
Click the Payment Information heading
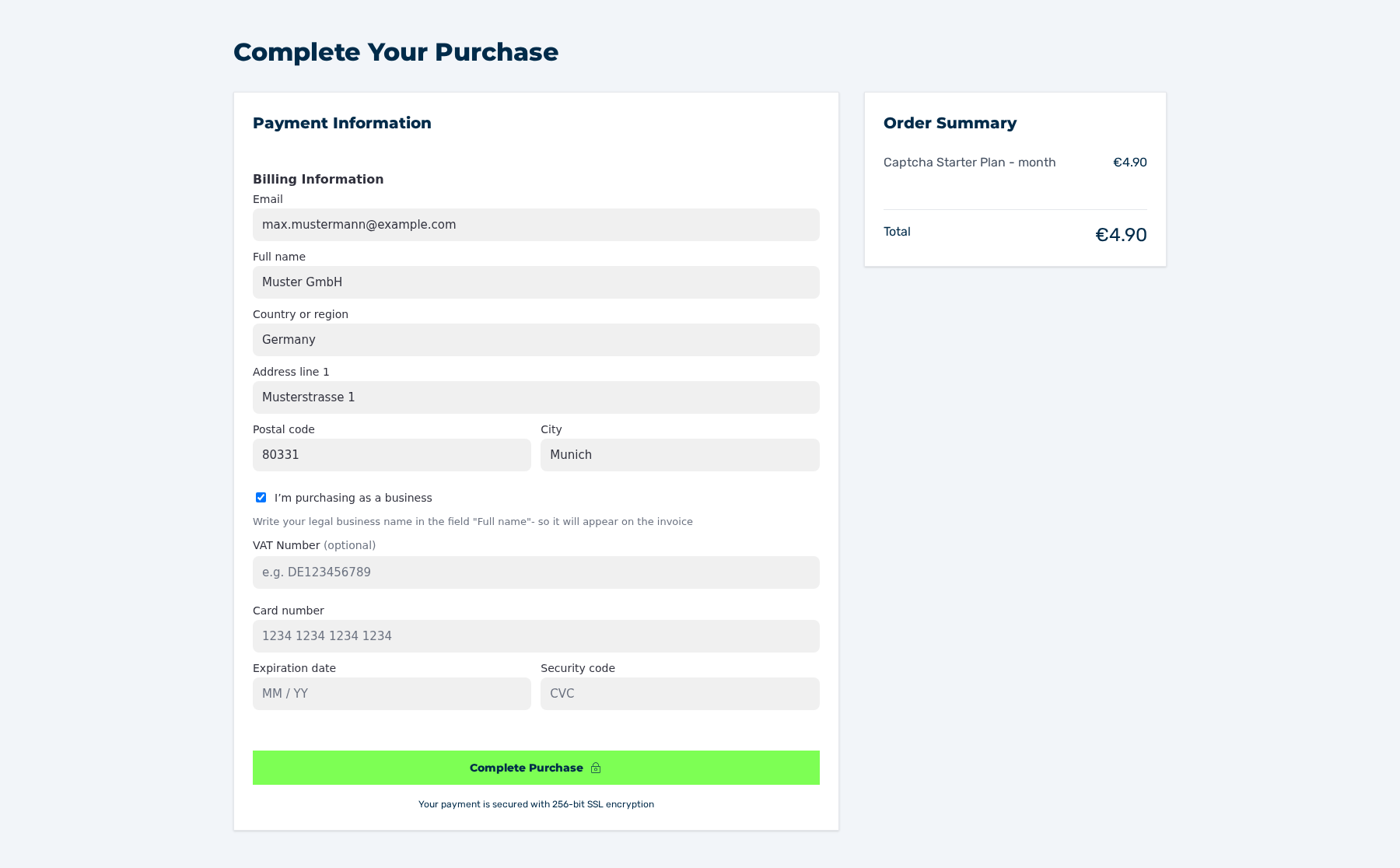[x=342, y=123]
